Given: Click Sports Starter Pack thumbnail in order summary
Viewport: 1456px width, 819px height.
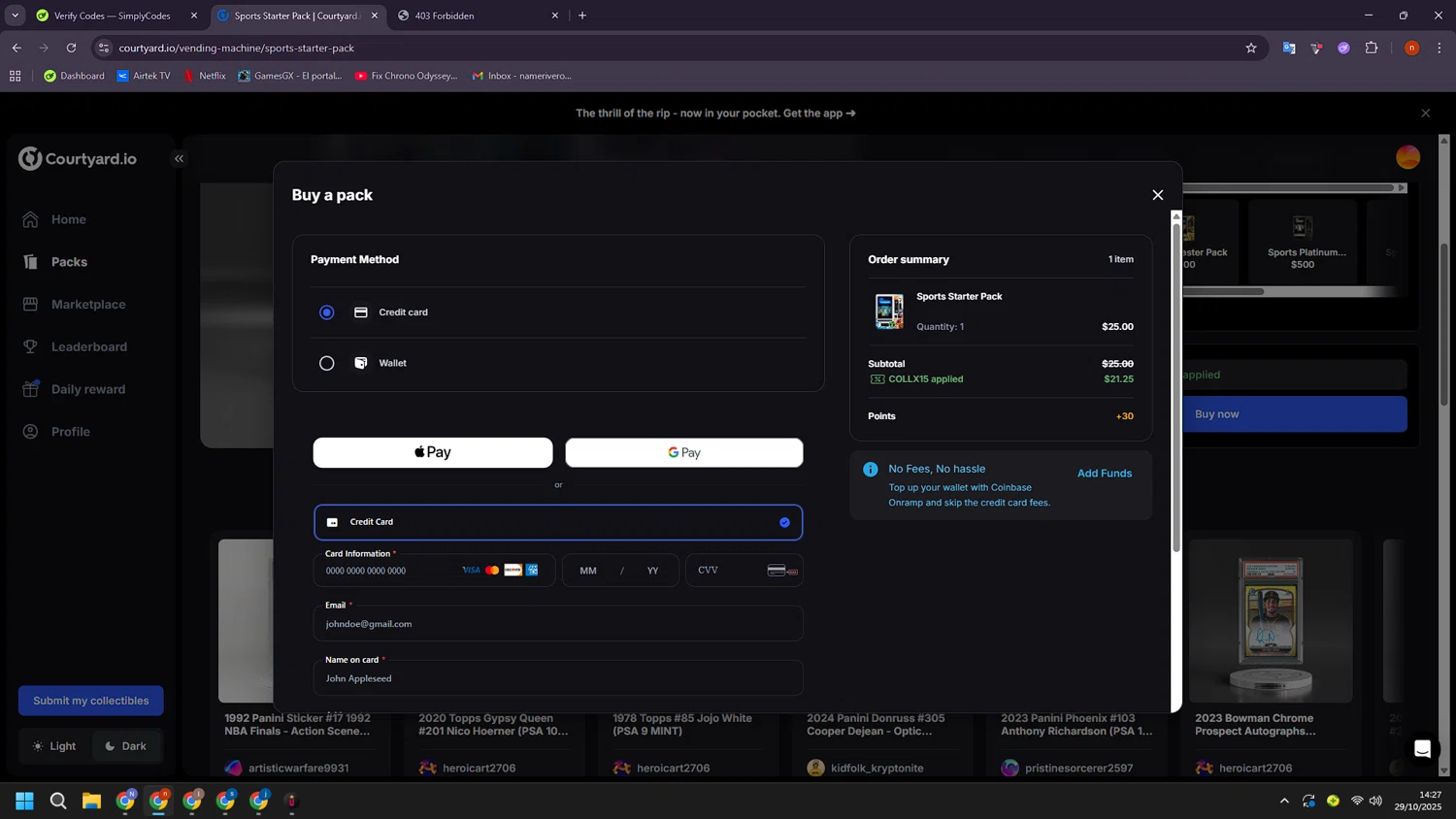Looking at the screenshot, I should tap(889, 311).
